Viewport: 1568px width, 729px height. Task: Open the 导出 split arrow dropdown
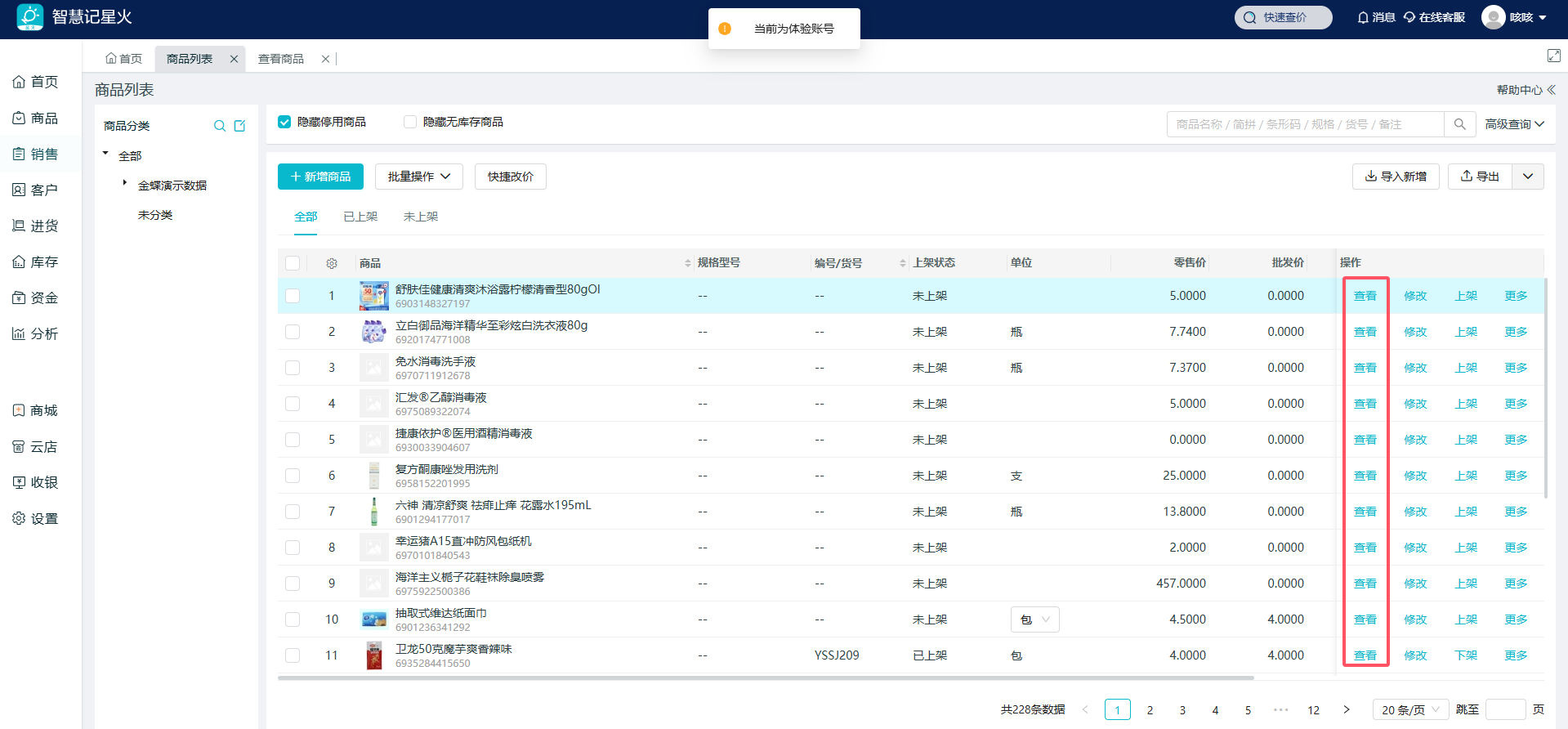pos(1528,177)
